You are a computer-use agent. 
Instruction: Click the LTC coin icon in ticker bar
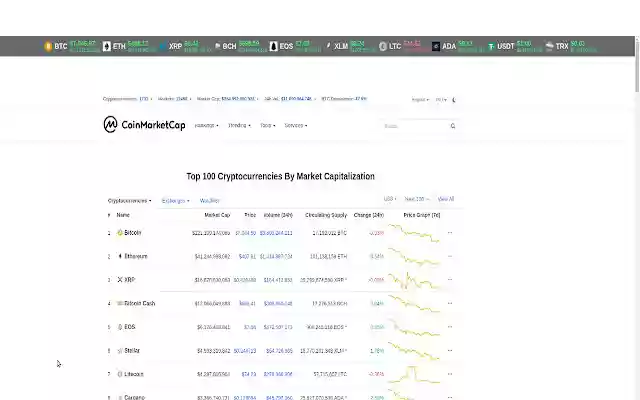click(382, 46)
